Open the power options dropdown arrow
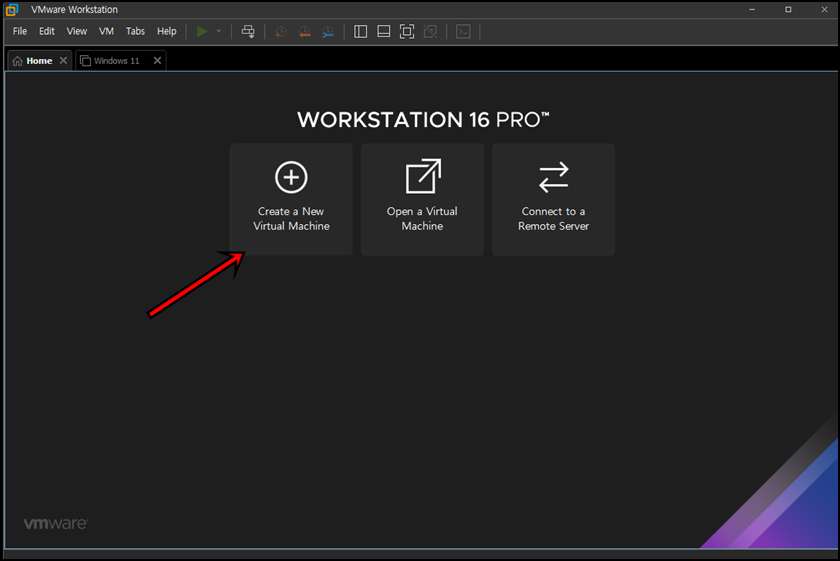This screenshot has width=840, height=561. (x=219, y=32)
